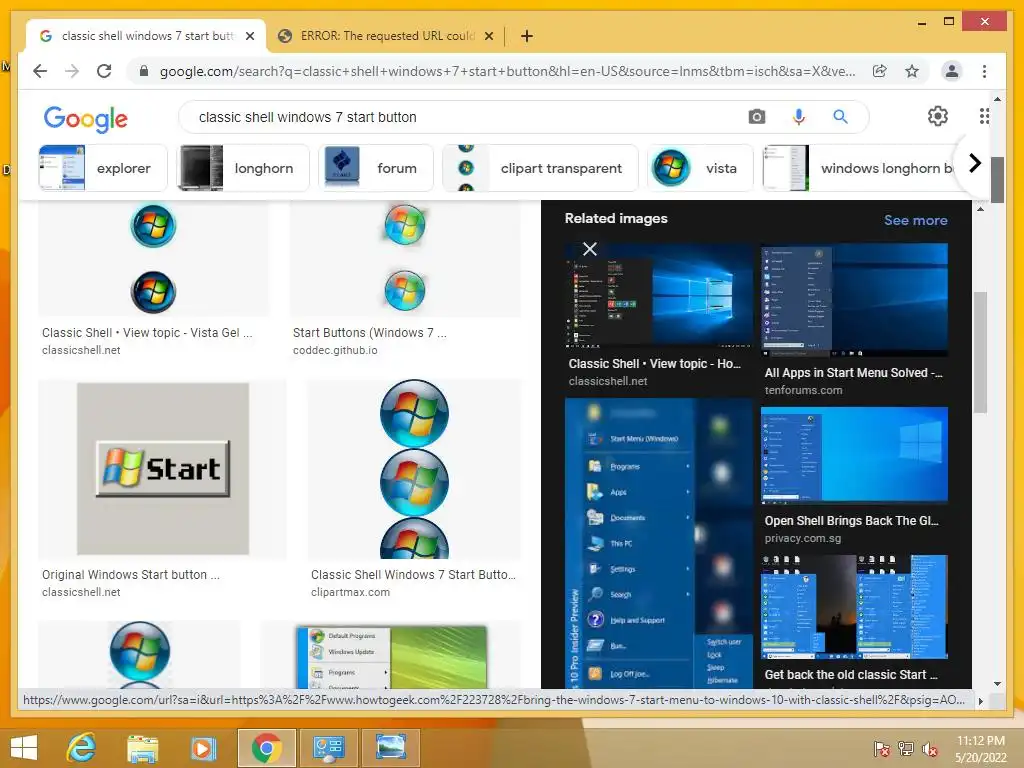Click Action Center flag tray icon

point(882,748)
